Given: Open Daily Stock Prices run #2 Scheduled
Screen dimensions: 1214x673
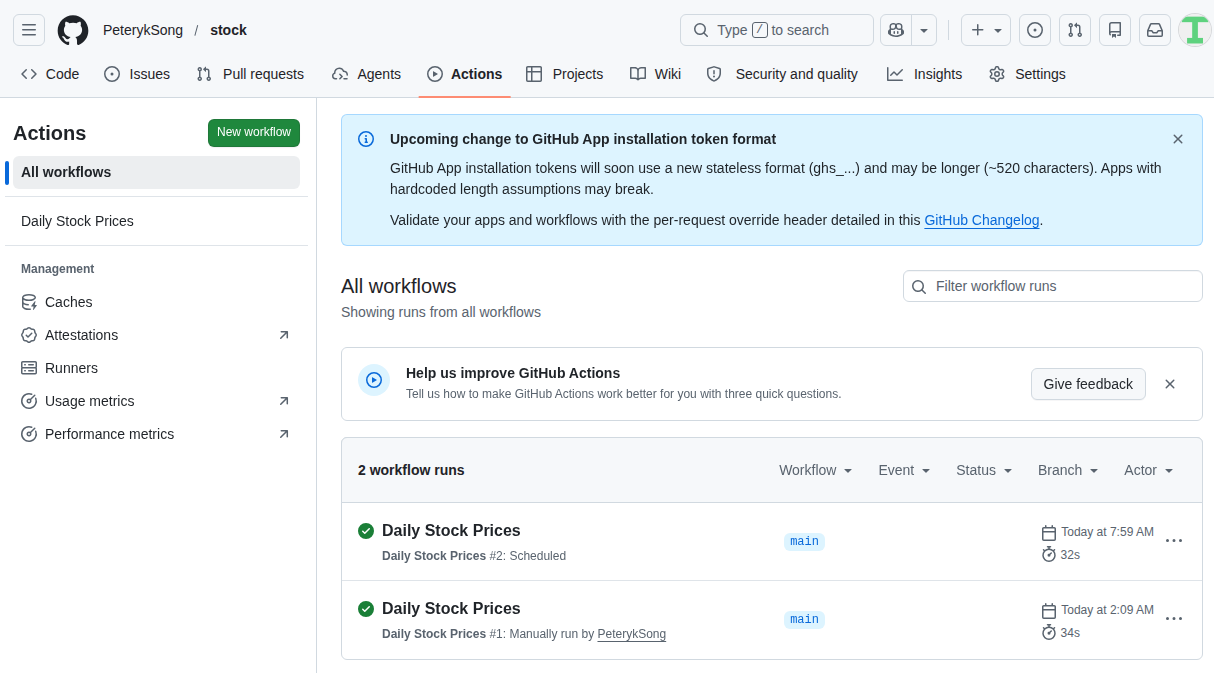Looking at the screenshot, I should pos(451,530).
